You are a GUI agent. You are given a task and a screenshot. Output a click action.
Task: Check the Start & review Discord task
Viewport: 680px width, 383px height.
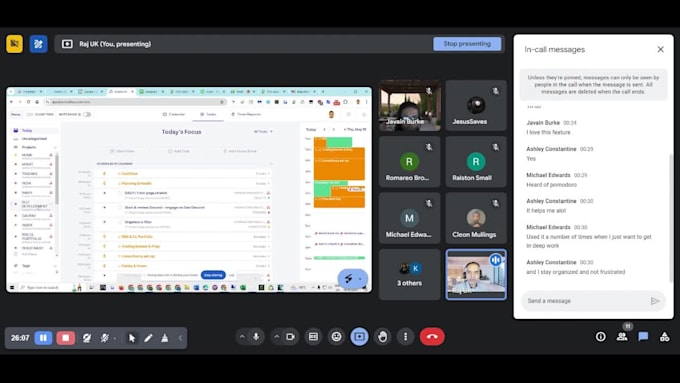tap(120, 208)
